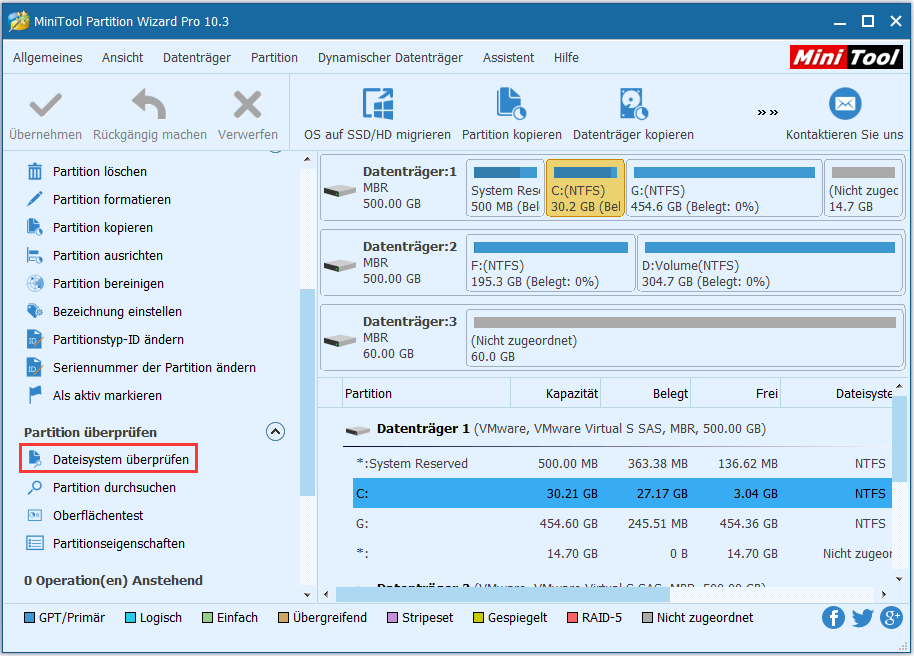Sort by the Belegt column header
The image size is (914, 656).
coord(646,394)
